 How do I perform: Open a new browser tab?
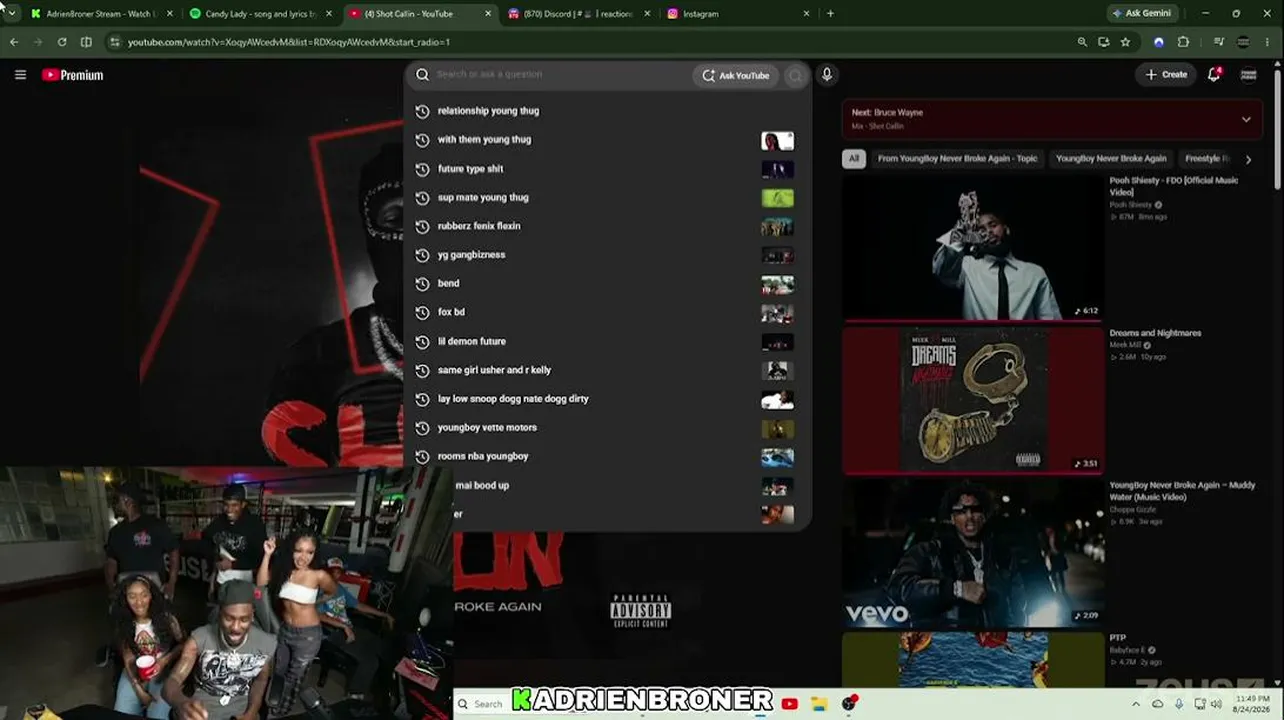pyautogui.click(x=830, y=14)
